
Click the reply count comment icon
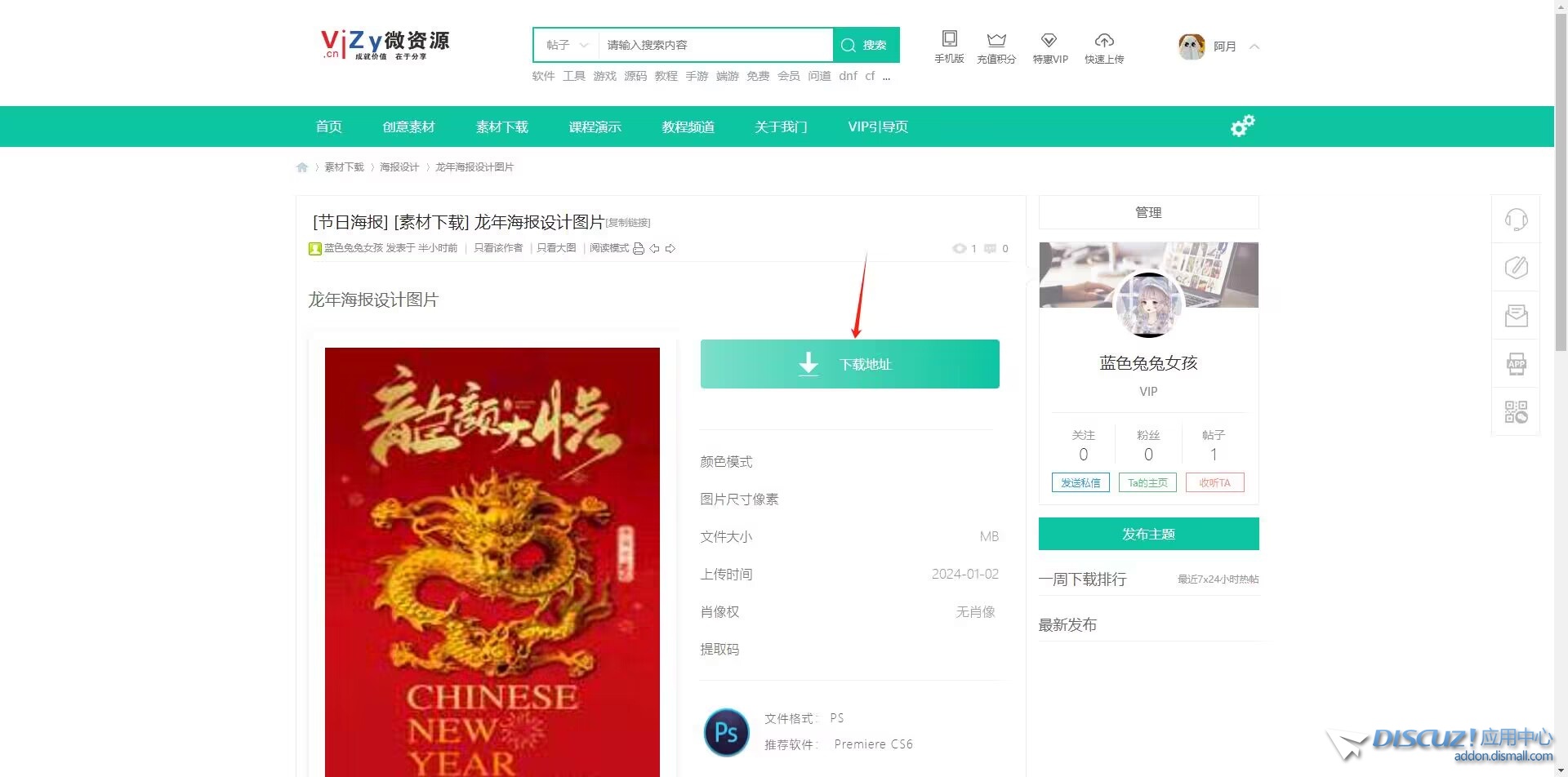pyautogui.click(x=990, y=249)
